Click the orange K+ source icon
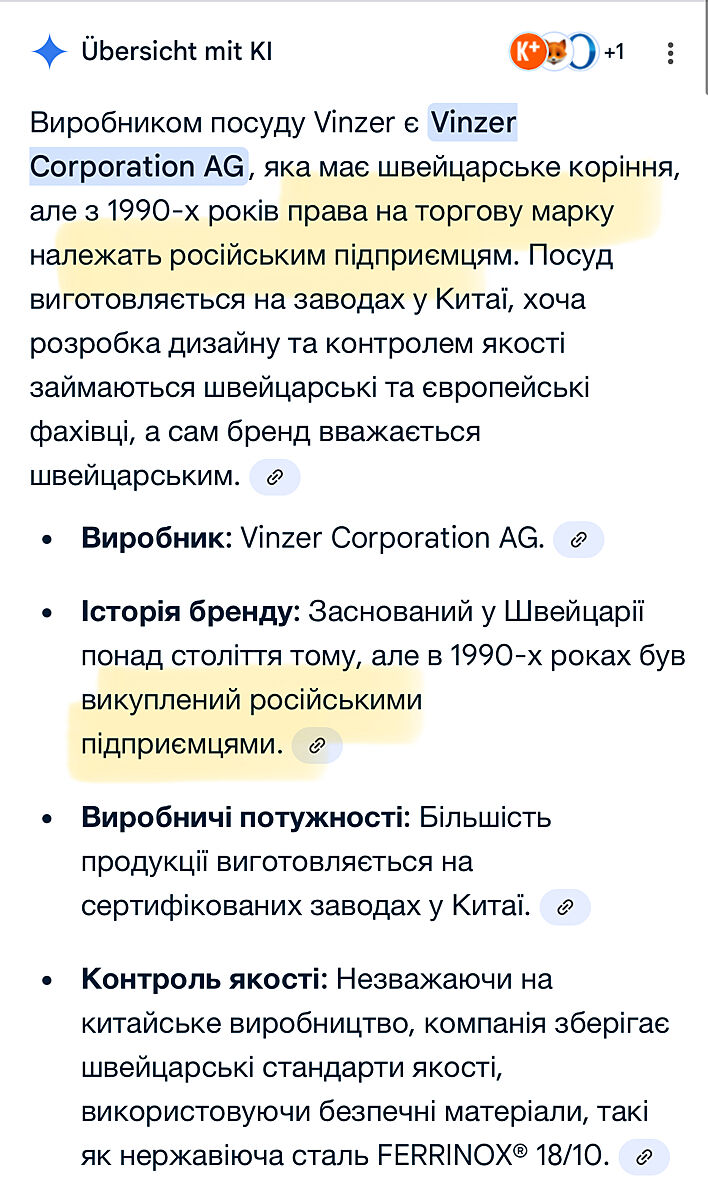 click(527, 52)
